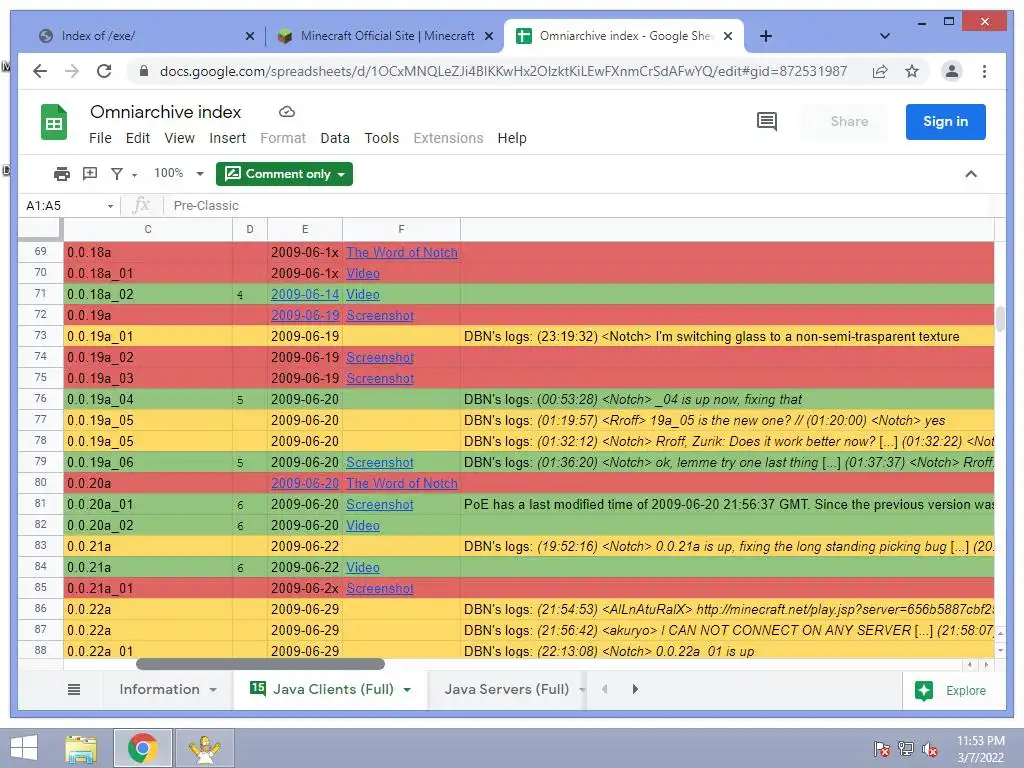Collapse the menus with the up chevron
The width and height of the screenshot is (1024, 768).
tap(971, 174)
